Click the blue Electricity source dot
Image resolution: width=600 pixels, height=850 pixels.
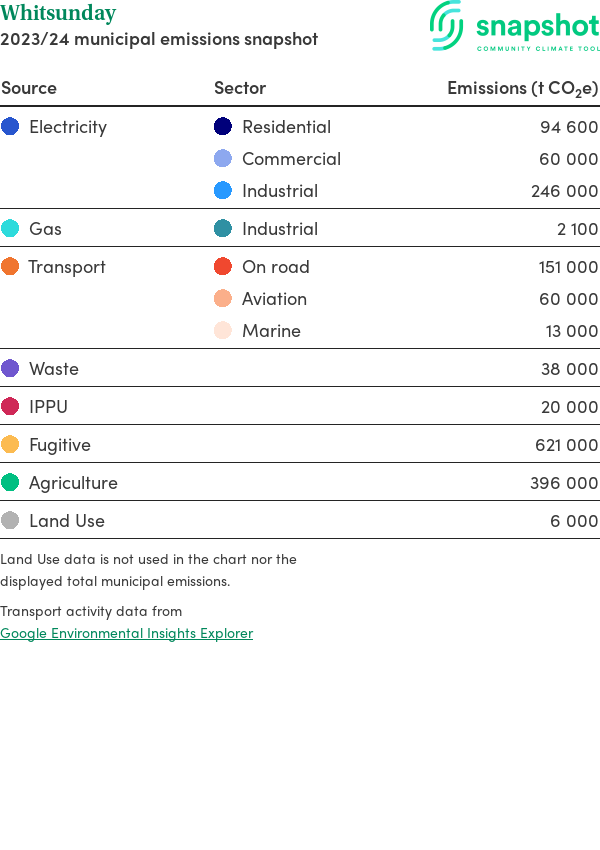click(x=10, y=127)
